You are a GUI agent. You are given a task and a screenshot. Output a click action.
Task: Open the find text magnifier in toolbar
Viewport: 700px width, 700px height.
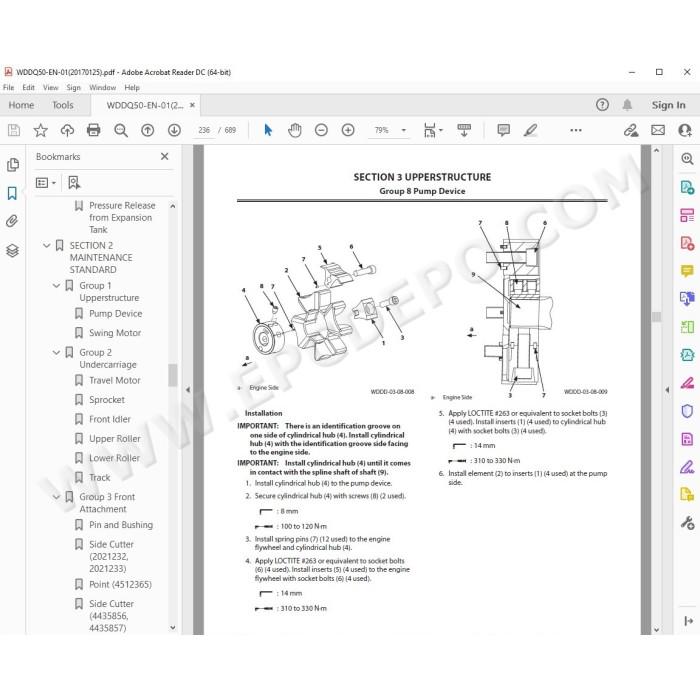121,130
